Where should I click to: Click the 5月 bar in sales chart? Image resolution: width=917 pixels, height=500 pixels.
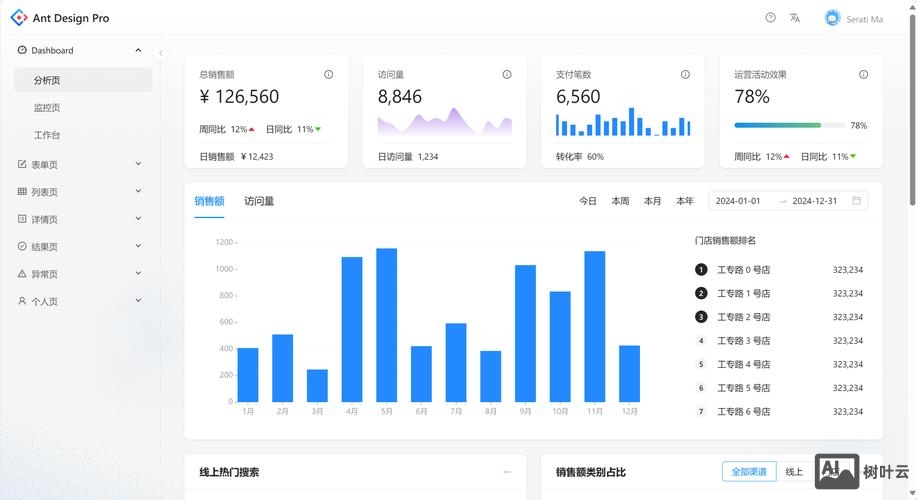coord(387,325)
